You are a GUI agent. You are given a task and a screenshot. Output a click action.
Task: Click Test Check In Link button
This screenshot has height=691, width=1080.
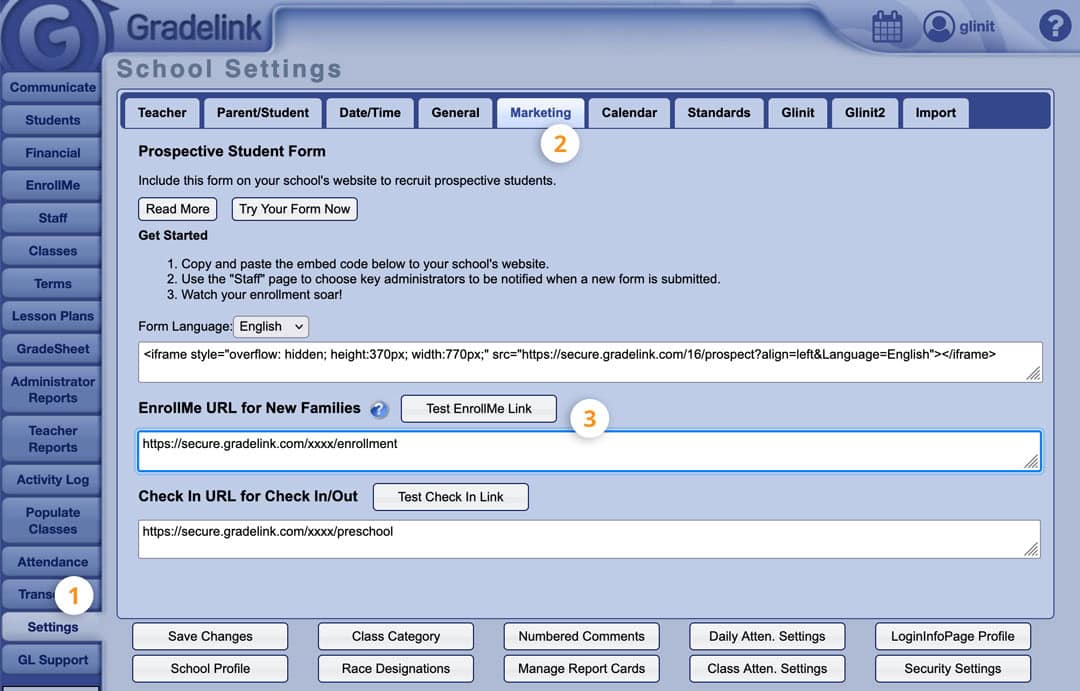450,497
